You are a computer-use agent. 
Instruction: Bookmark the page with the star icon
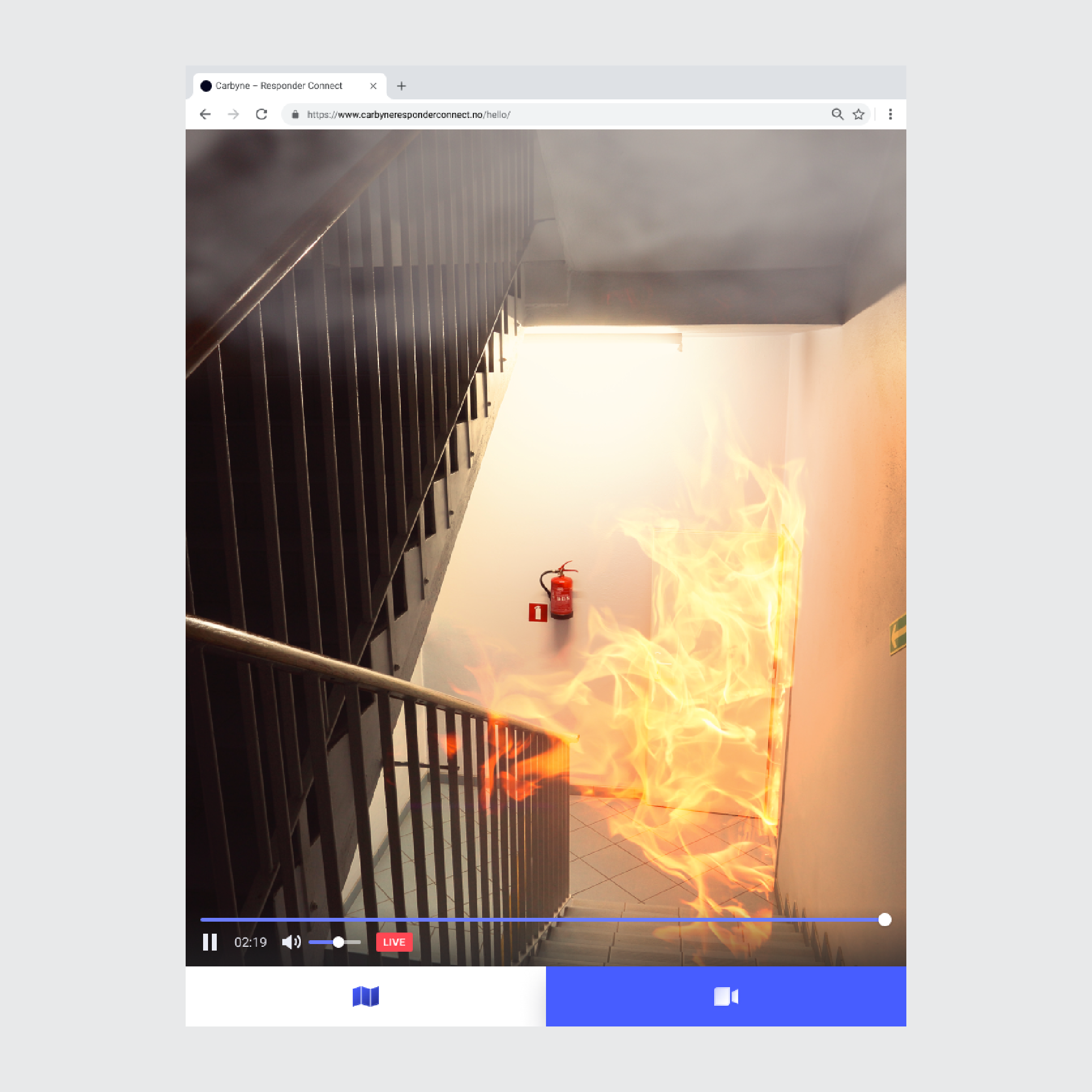tap(858, 114)
